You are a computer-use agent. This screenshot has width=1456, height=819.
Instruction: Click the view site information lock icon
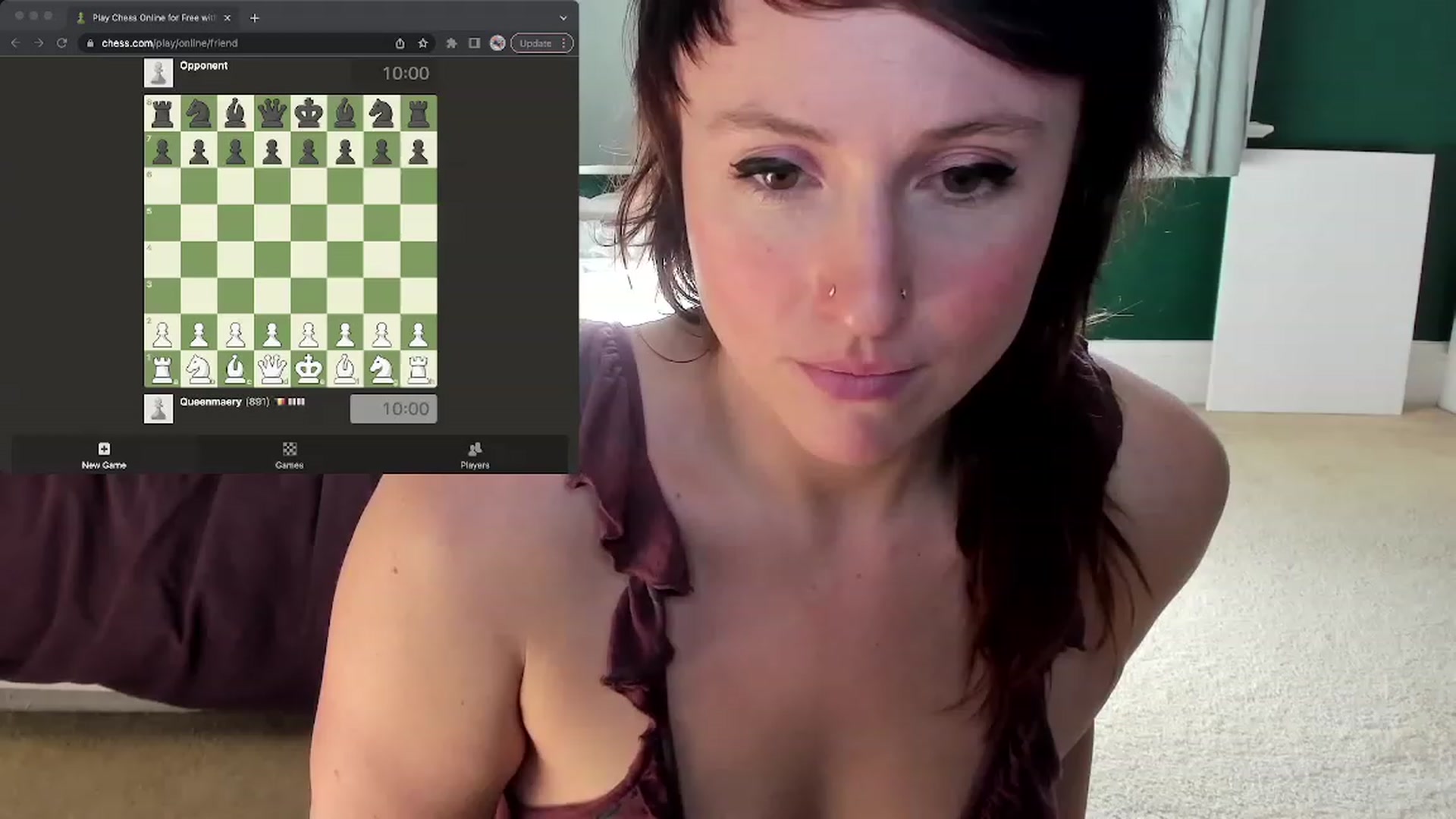(x=90, y=43)
